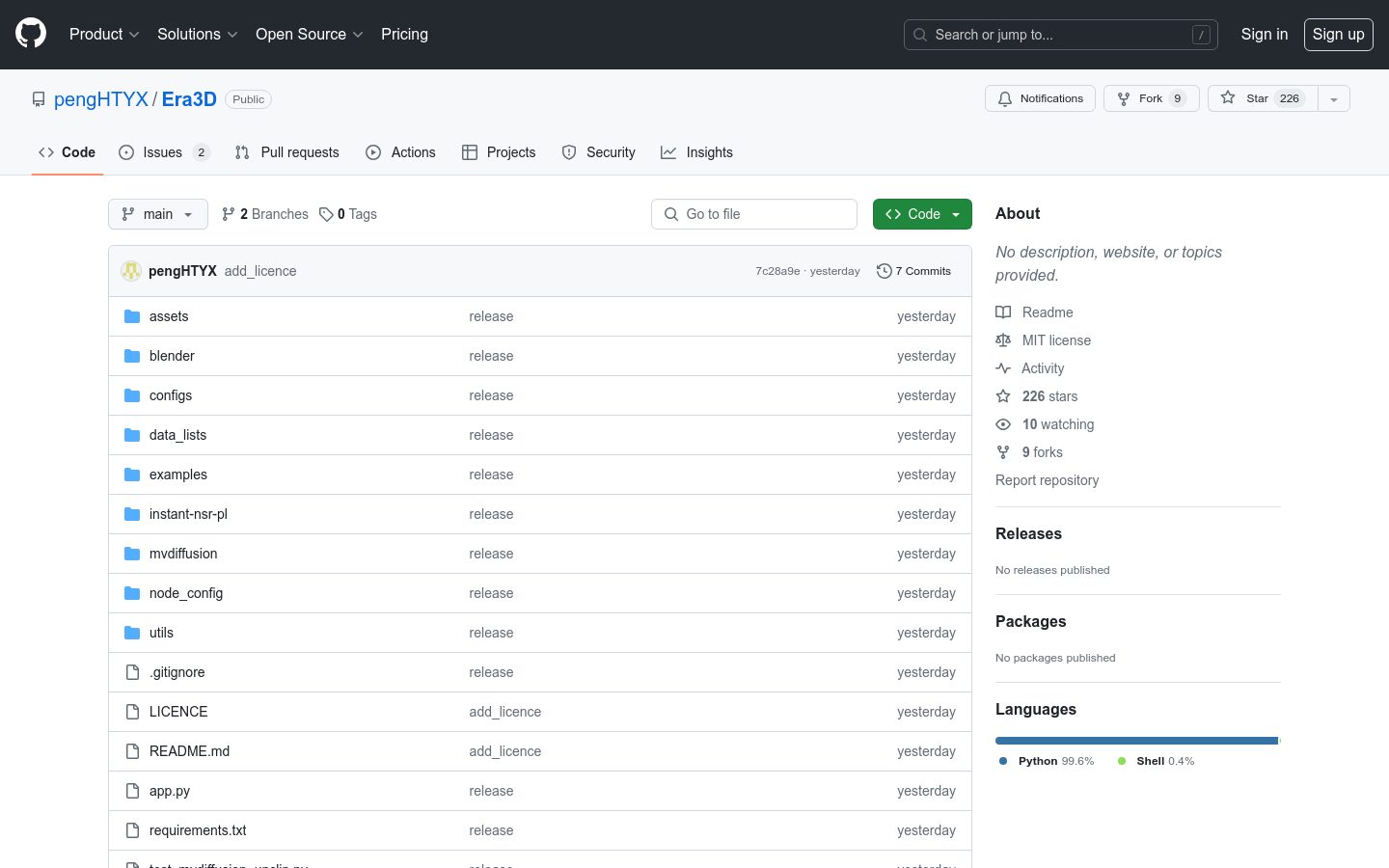Click the Python 99.6% language entry
Screen dimensions: 1389x868
(x=1047, y=761)
